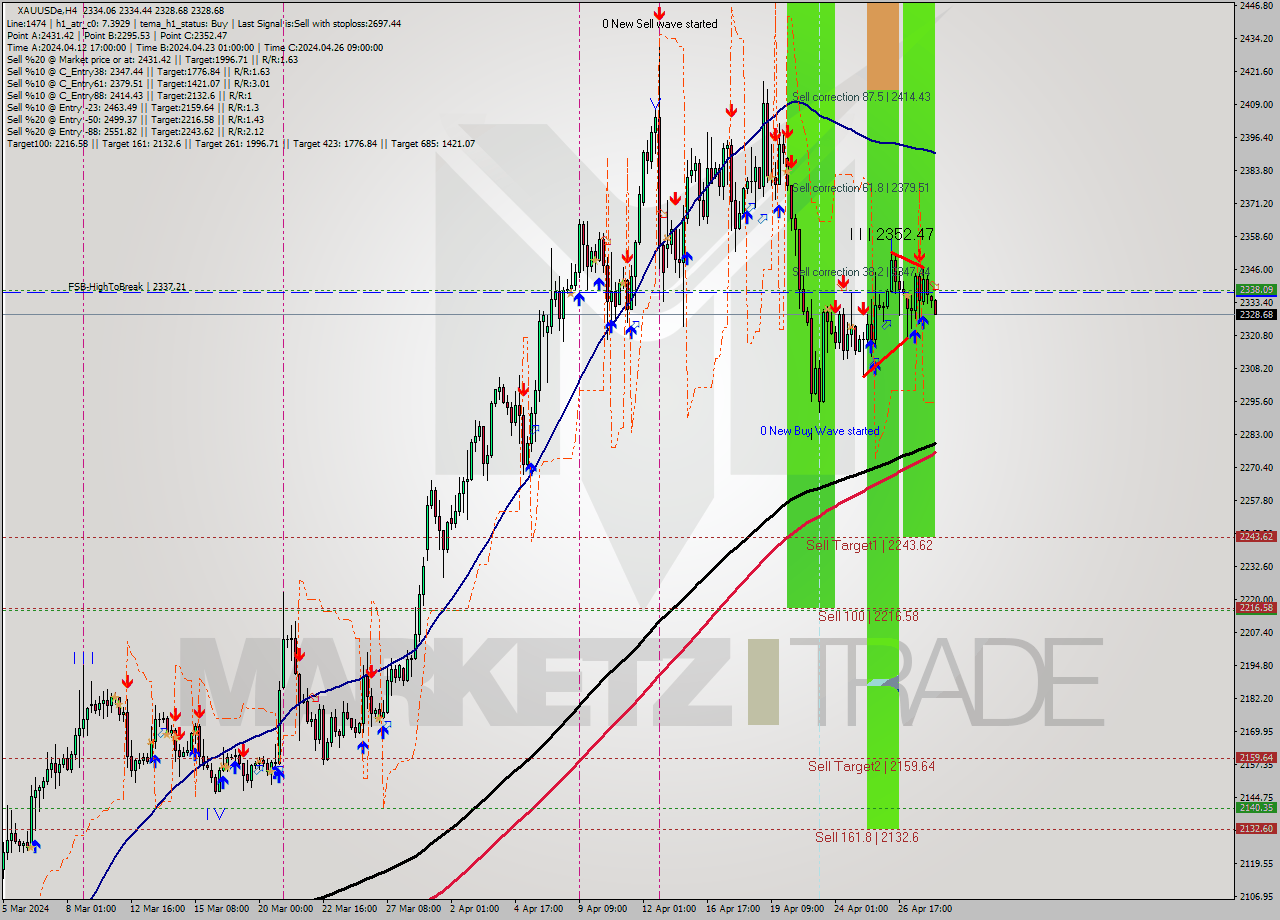Click the blue 'I I' wave label

tap(83, 658)
